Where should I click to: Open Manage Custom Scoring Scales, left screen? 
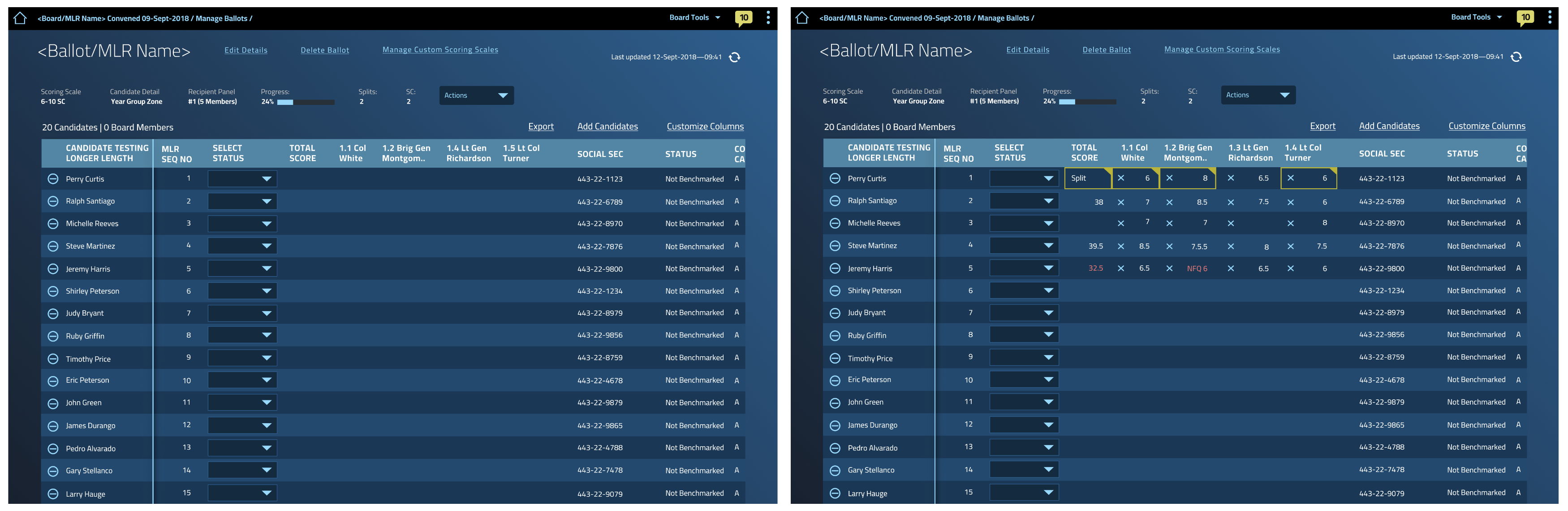pos(440,50)
